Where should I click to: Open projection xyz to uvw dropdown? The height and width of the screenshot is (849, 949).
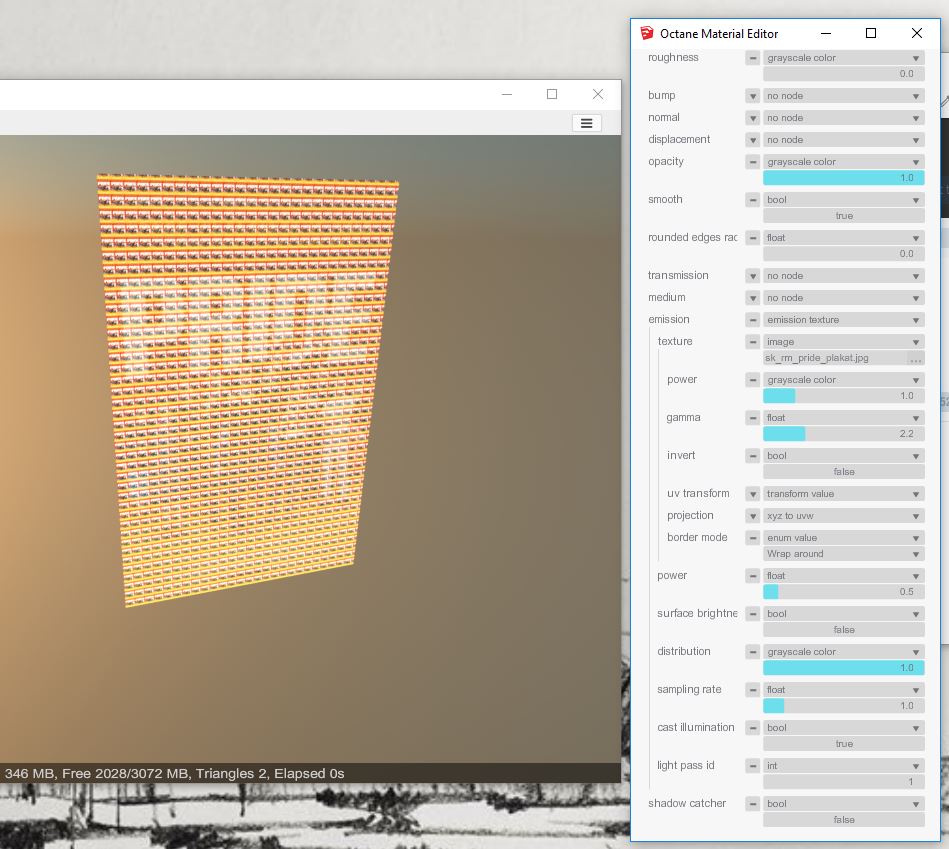click(844, 516)
